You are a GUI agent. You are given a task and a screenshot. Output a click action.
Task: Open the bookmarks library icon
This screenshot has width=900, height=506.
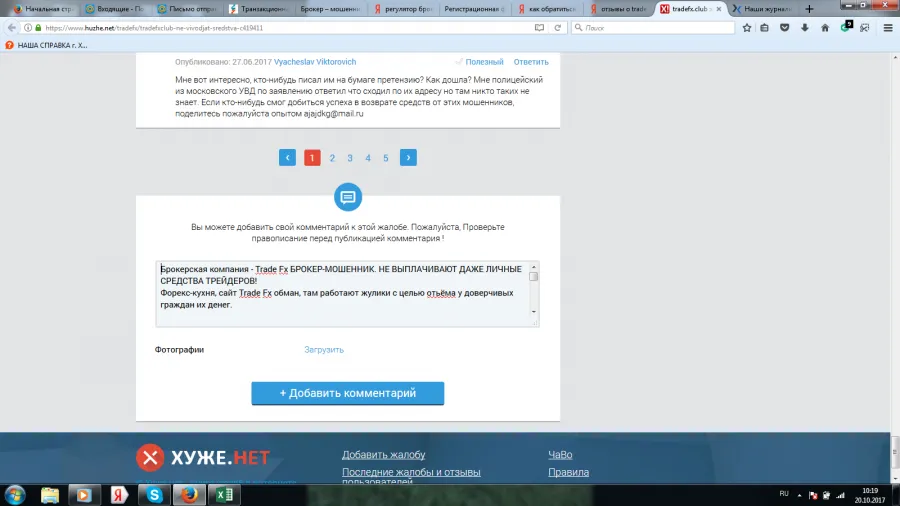coord(765,28)
